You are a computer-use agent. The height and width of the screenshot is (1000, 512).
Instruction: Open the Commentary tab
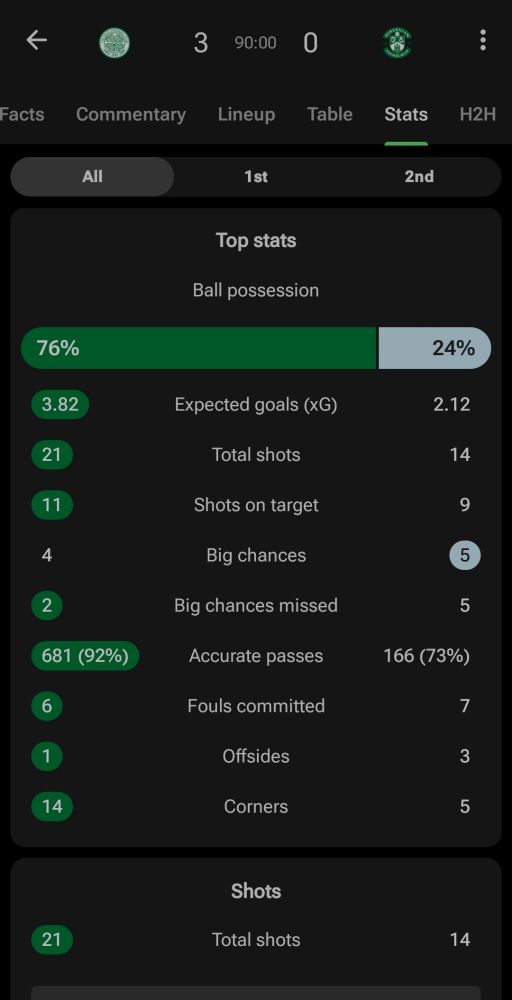pyautogui.click(x=131, y=115)
